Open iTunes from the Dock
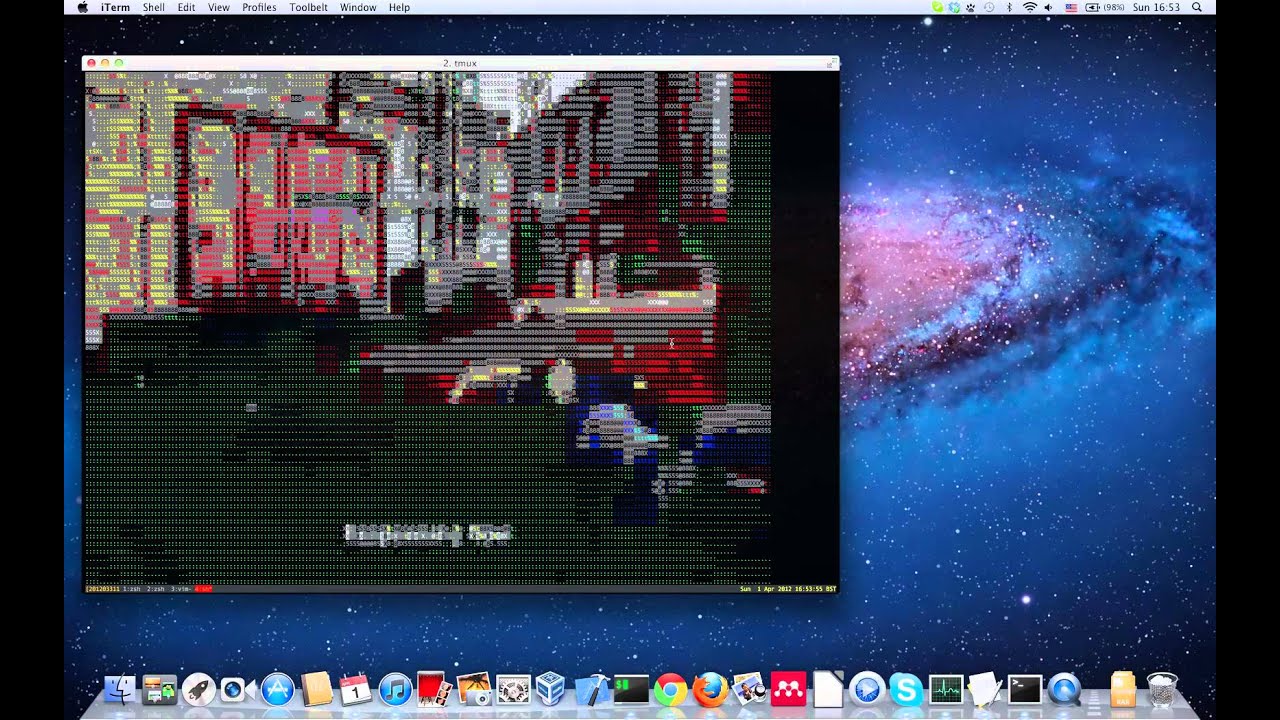 395,689
